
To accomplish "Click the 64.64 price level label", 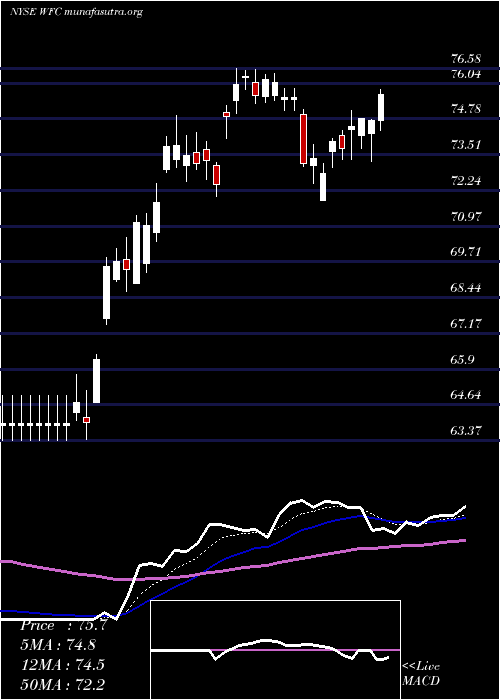I will point(466,395).
